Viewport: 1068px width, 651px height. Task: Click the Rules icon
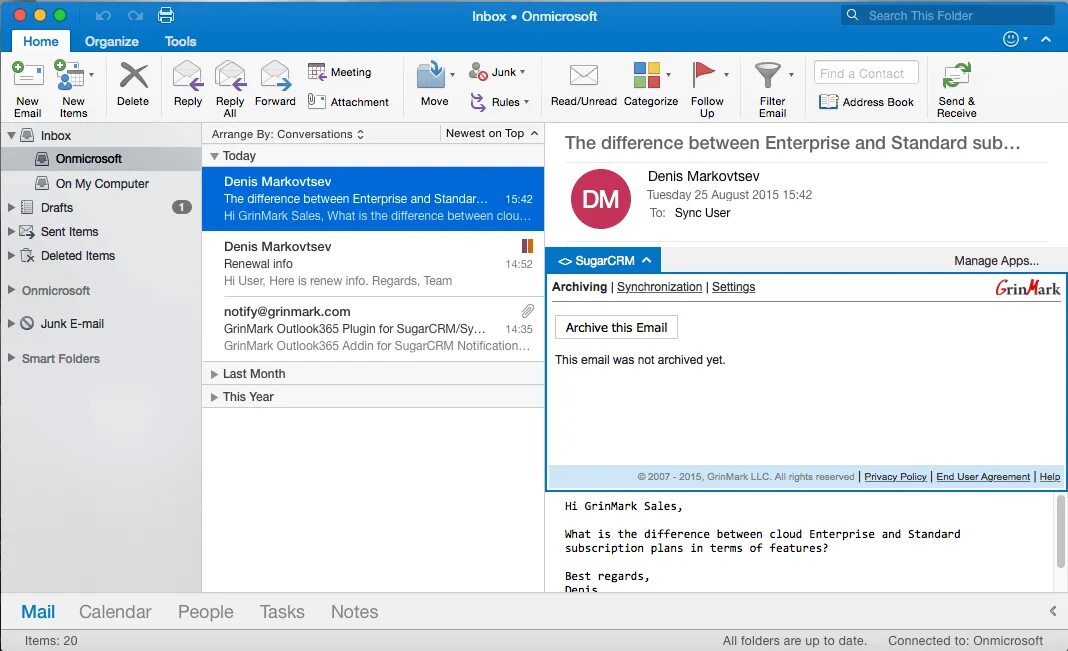478,101
